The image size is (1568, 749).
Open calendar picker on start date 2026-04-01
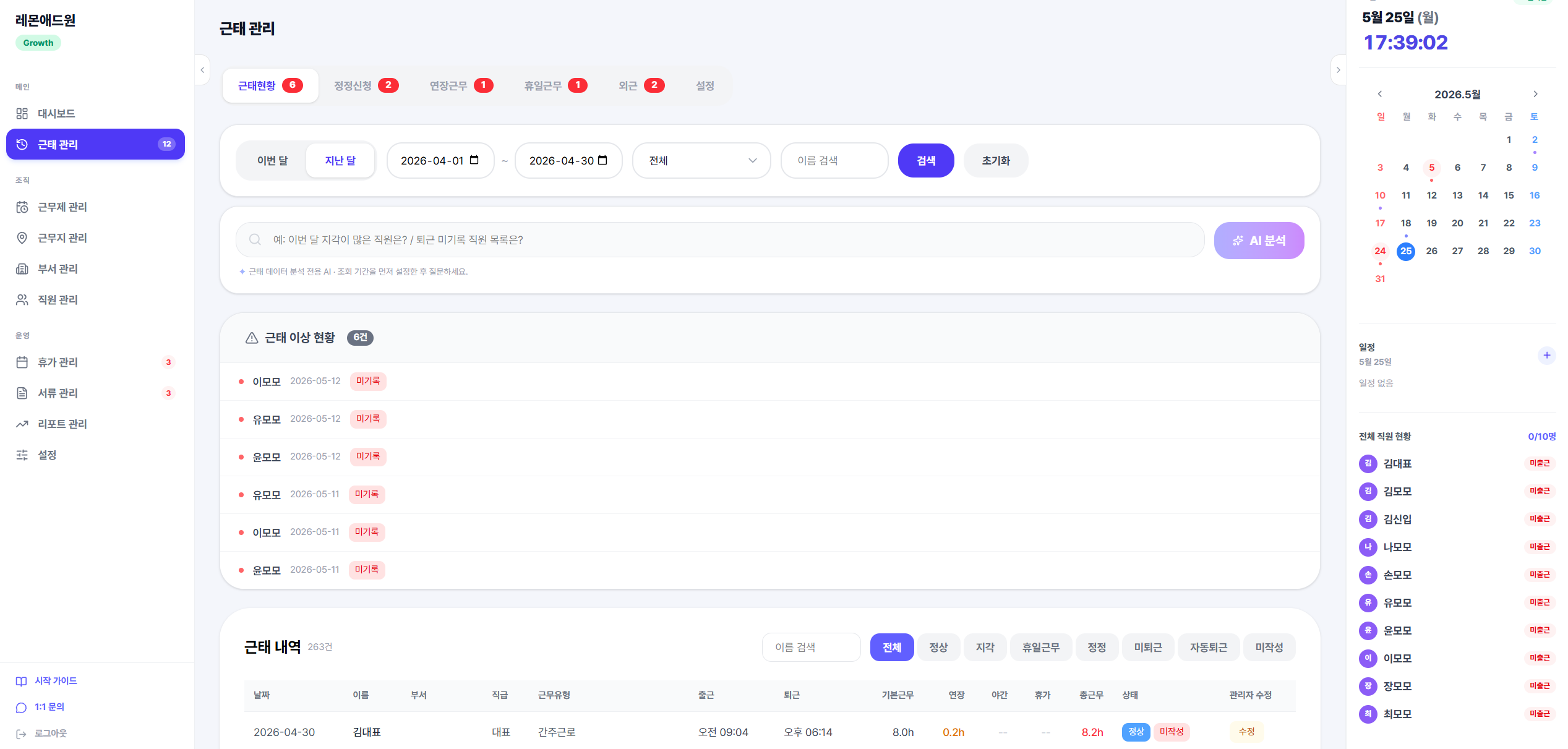[474, 160]
